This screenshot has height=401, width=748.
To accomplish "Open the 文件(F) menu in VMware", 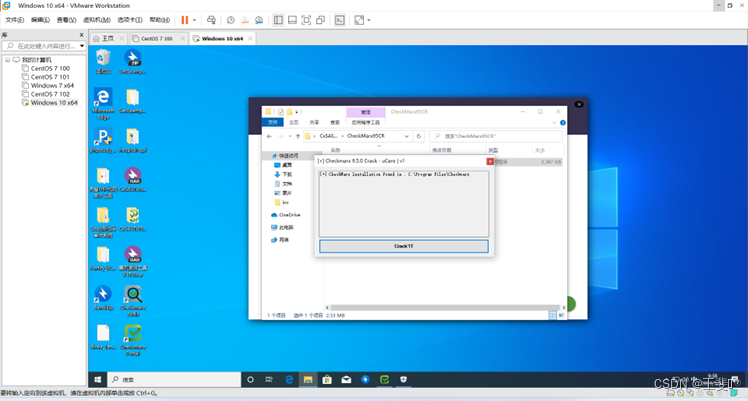I will (14, 20).
